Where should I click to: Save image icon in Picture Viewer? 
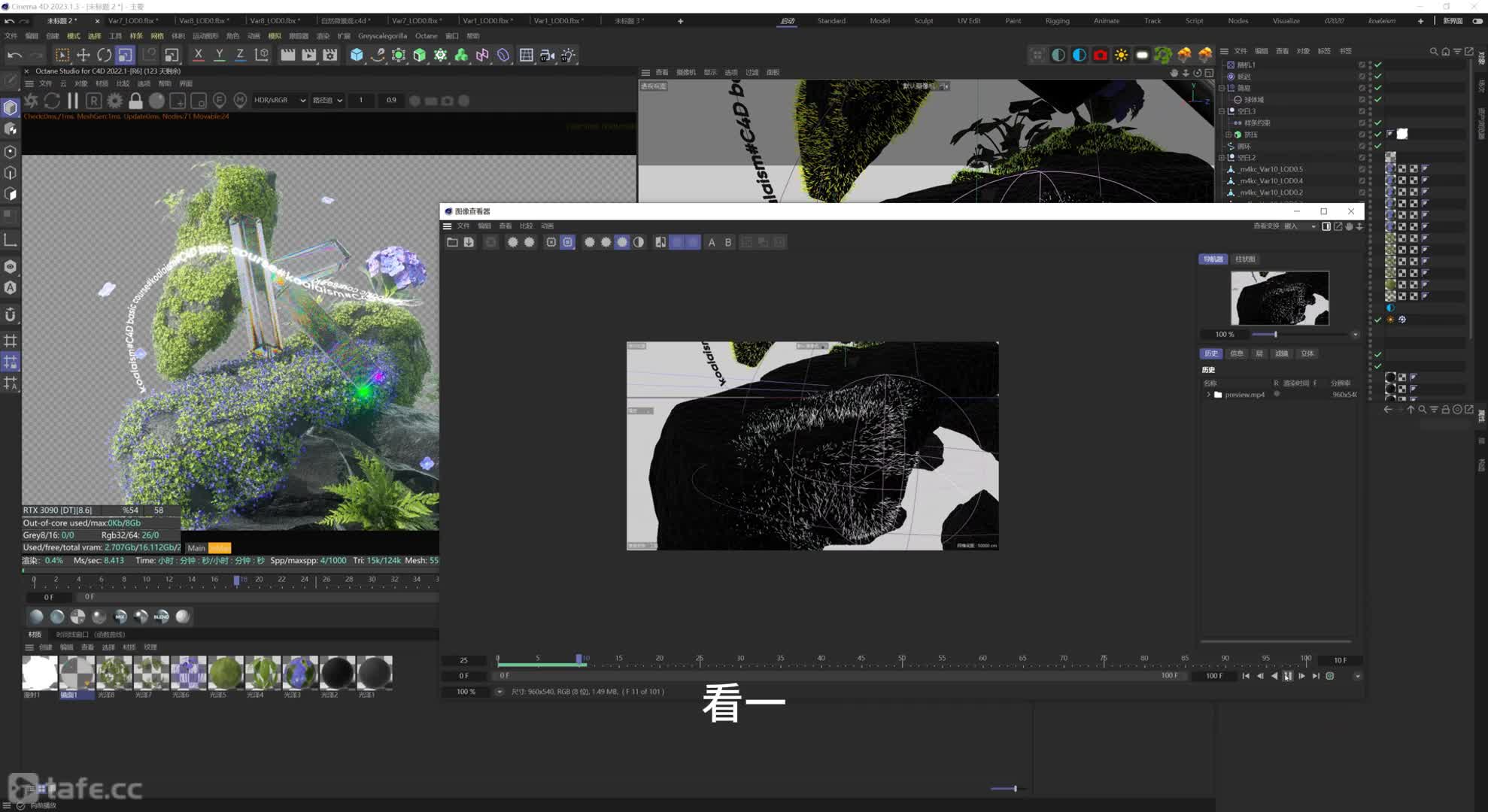pos(469,242)
